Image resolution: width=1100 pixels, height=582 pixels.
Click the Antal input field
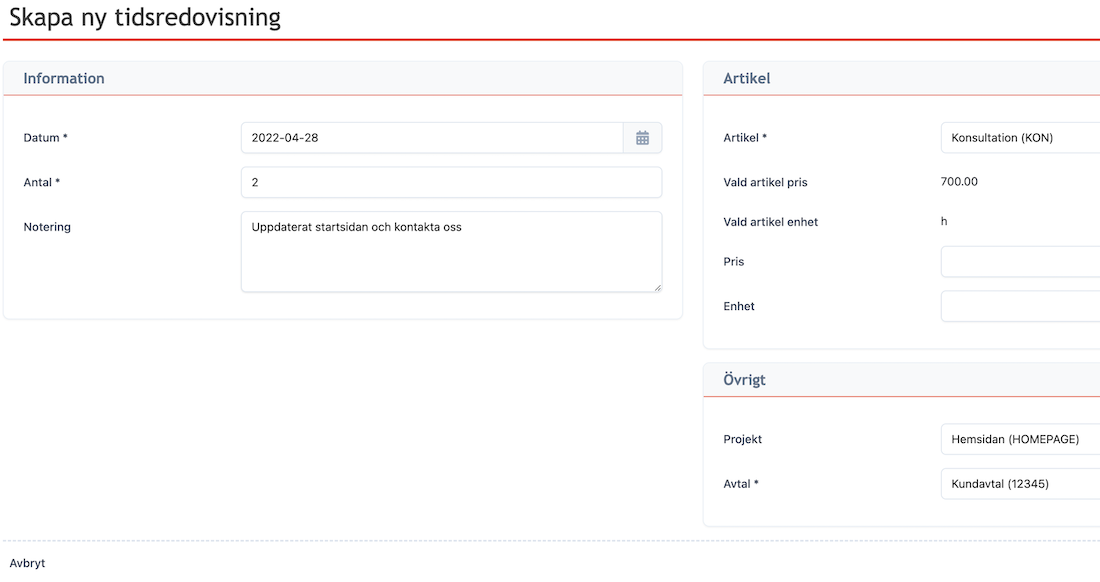click(x=451, y=182)
